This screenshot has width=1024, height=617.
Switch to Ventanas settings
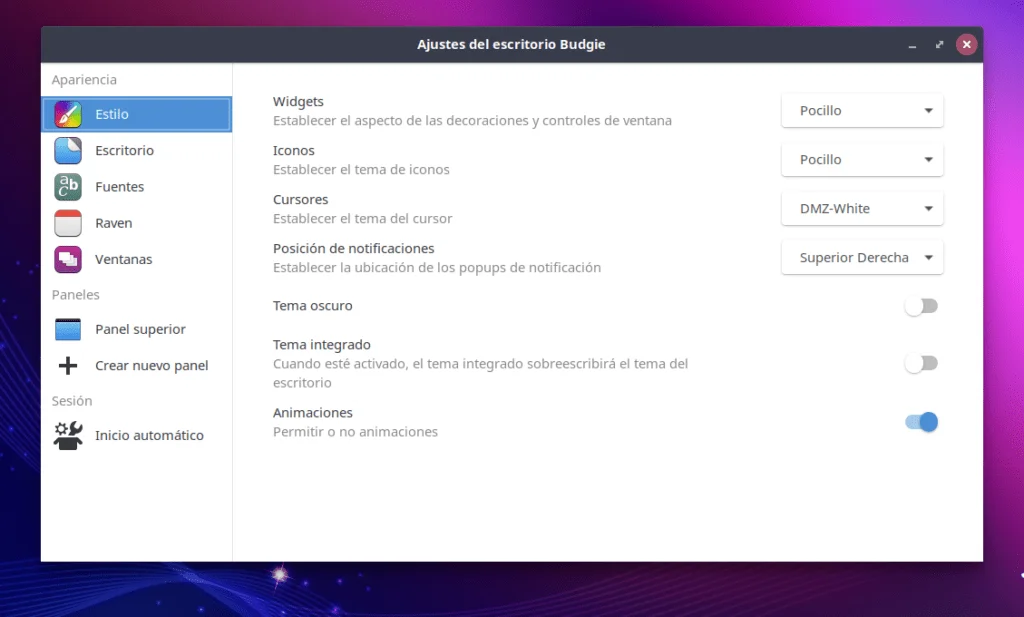click(136, 259)
